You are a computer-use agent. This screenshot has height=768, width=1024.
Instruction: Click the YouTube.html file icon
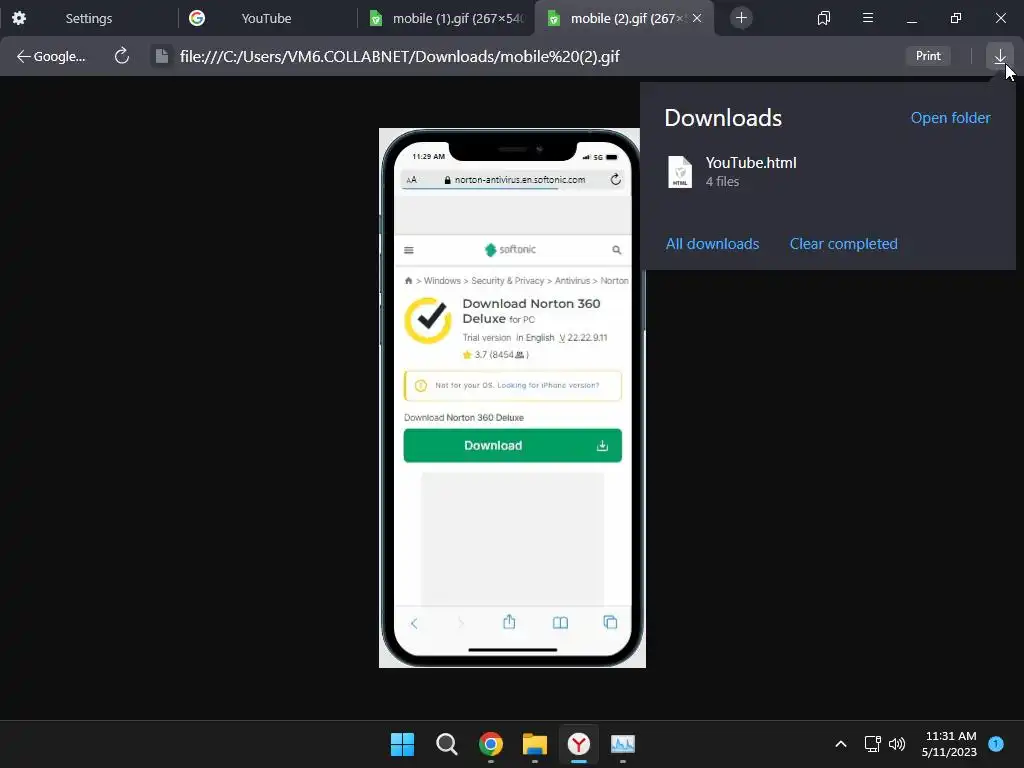click(680, 172)
